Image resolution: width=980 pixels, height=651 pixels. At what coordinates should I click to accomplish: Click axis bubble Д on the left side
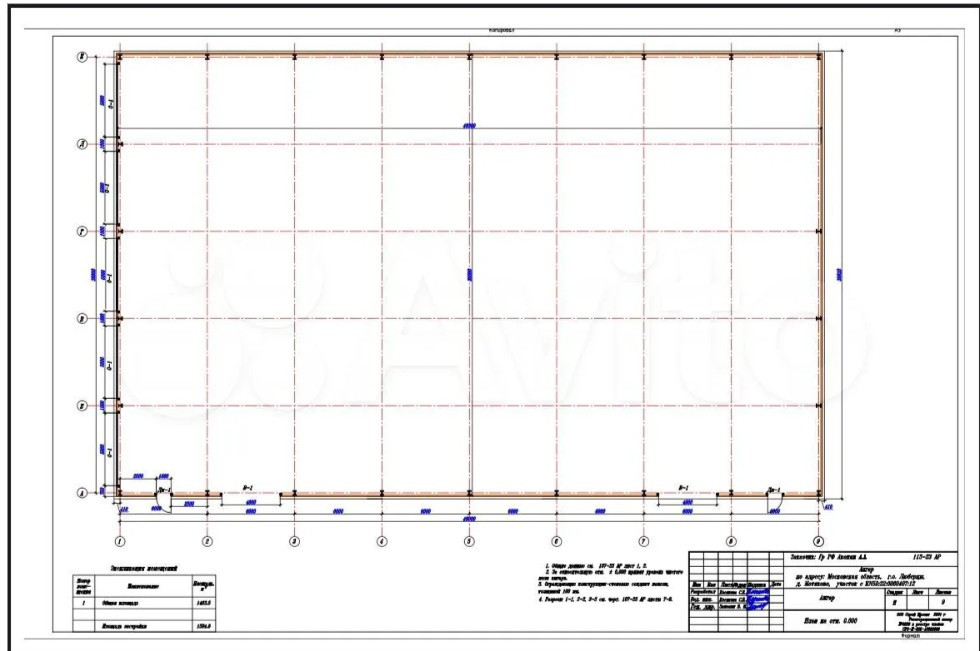point(82,145)
